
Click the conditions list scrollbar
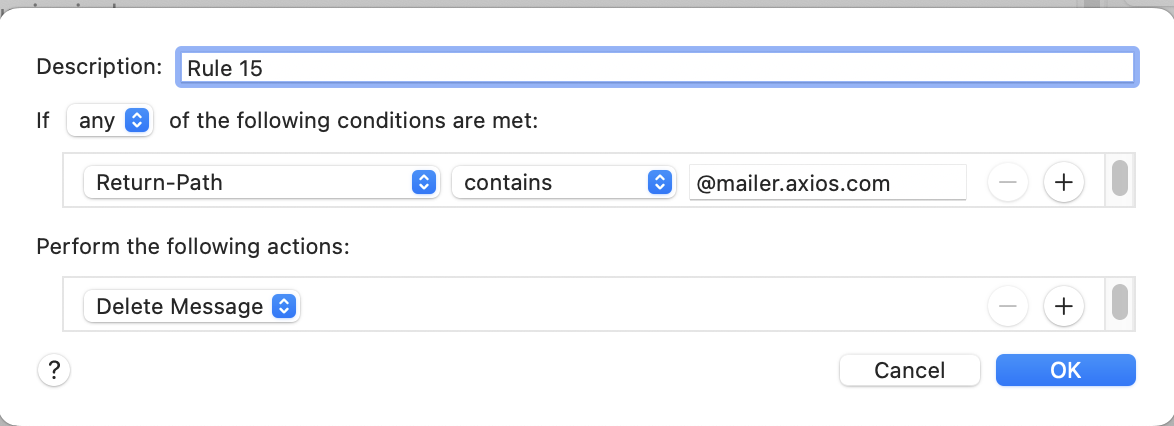[1120, 178]
